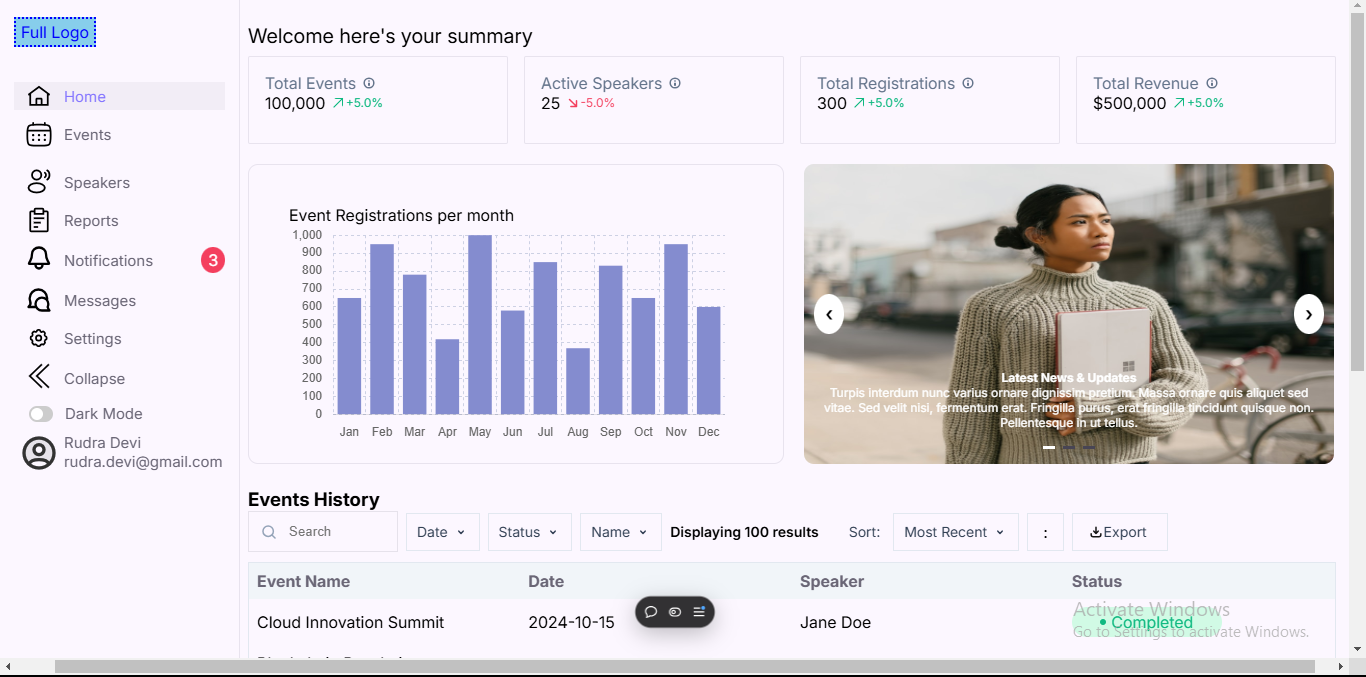This screenshot has height=677, width=1366.
Task: Click the Cloud Innovation Summit cell
Action: pos(350,622)
